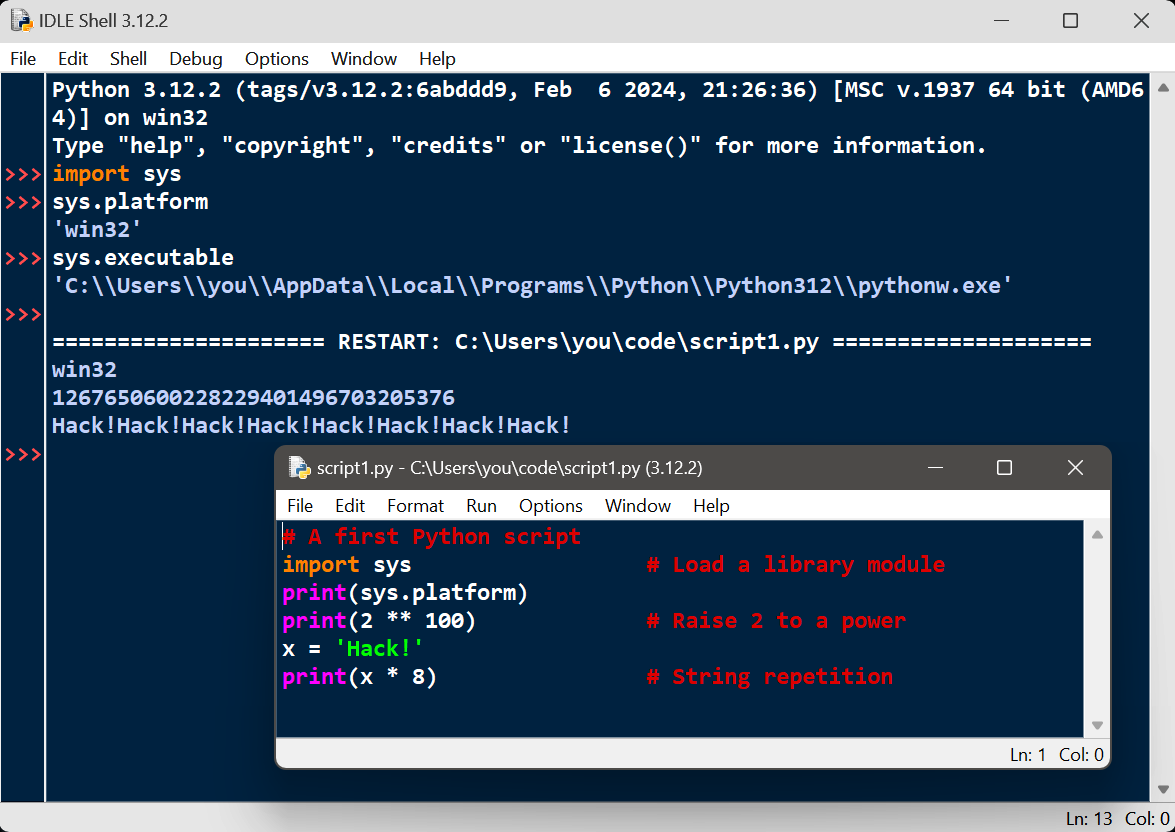The height and width of the screenshot is (832, 1175).
Task: Open the Window menu in script editor
Action: tap(637, 505)
